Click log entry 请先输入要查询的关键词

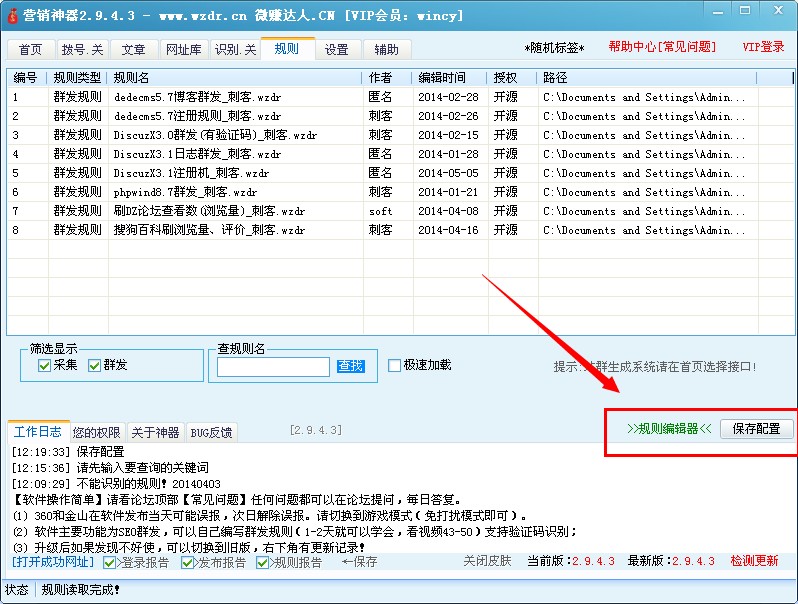pyautogui.click(x=142, y=468)
